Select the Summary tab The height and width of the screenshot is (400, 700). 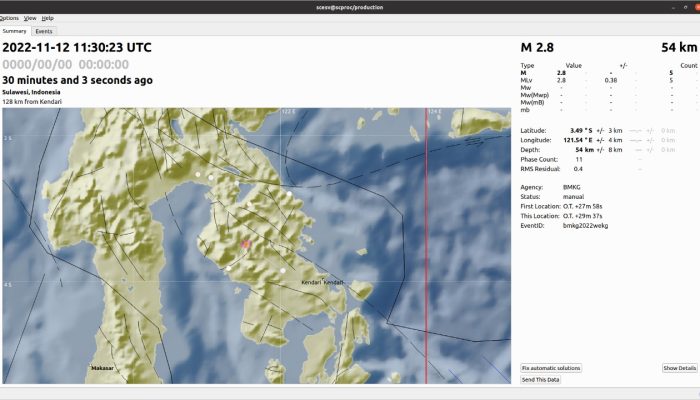[x=14, y=31]
